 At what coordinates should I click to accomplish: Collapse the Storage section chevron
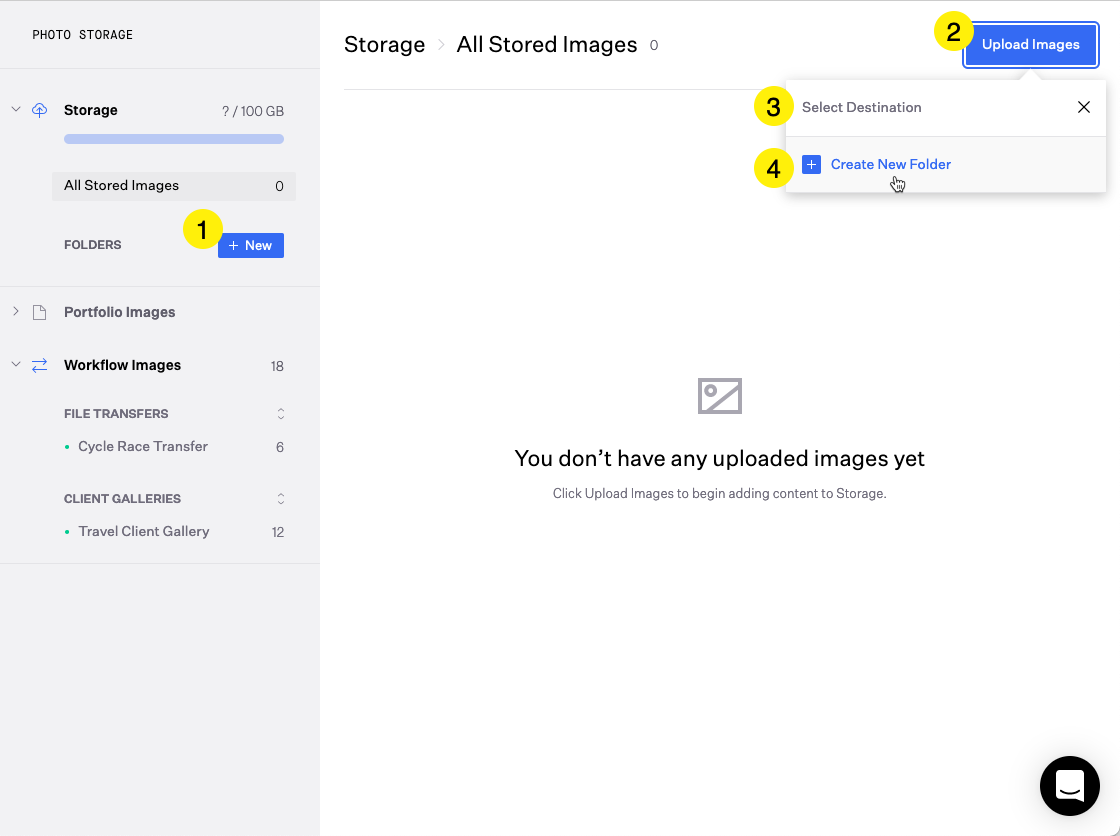click(x=16, y=109)
